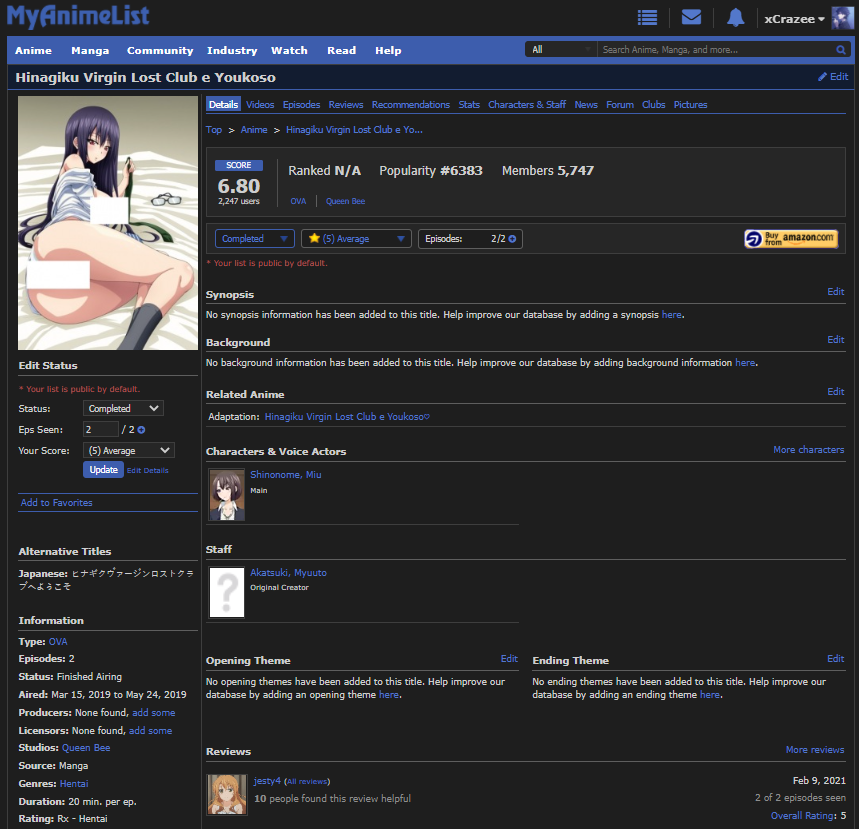Screen dimensions: 859x829
Task: Switch to the Forum tab
Action: [620, 105]
